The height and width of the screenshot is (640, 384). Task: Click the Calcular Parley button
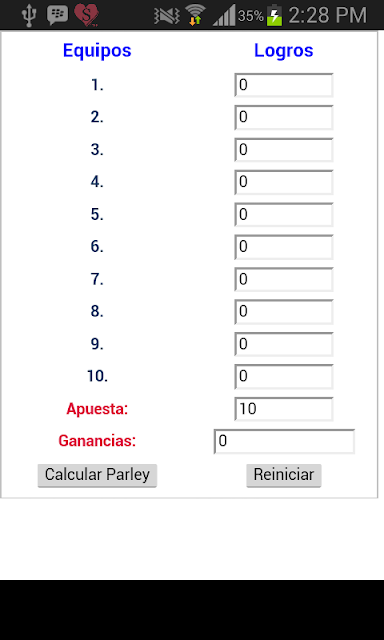97,475
